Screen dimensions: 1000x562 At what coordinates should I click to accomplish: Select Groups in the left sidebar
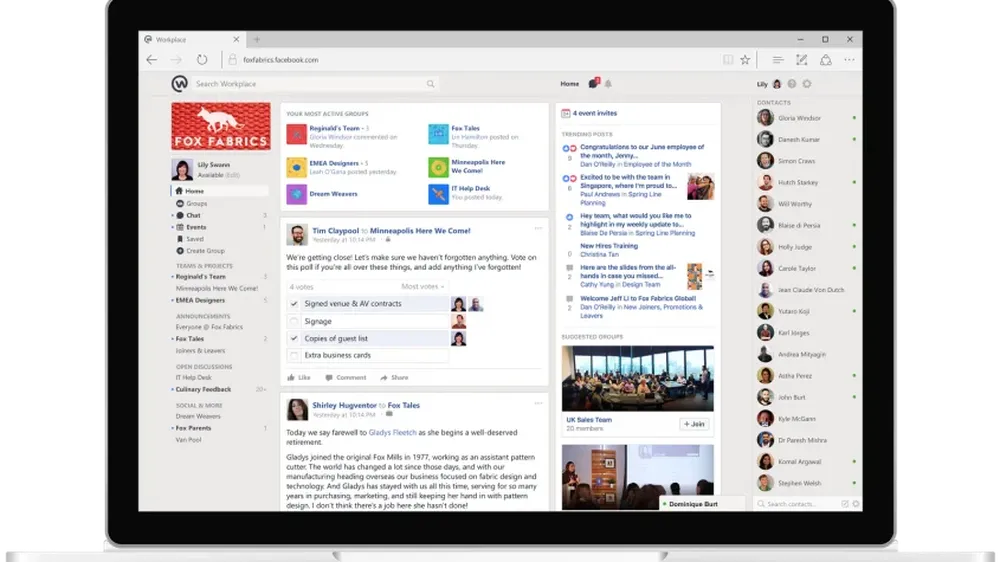pyautogui.click(x=196, y=203)
